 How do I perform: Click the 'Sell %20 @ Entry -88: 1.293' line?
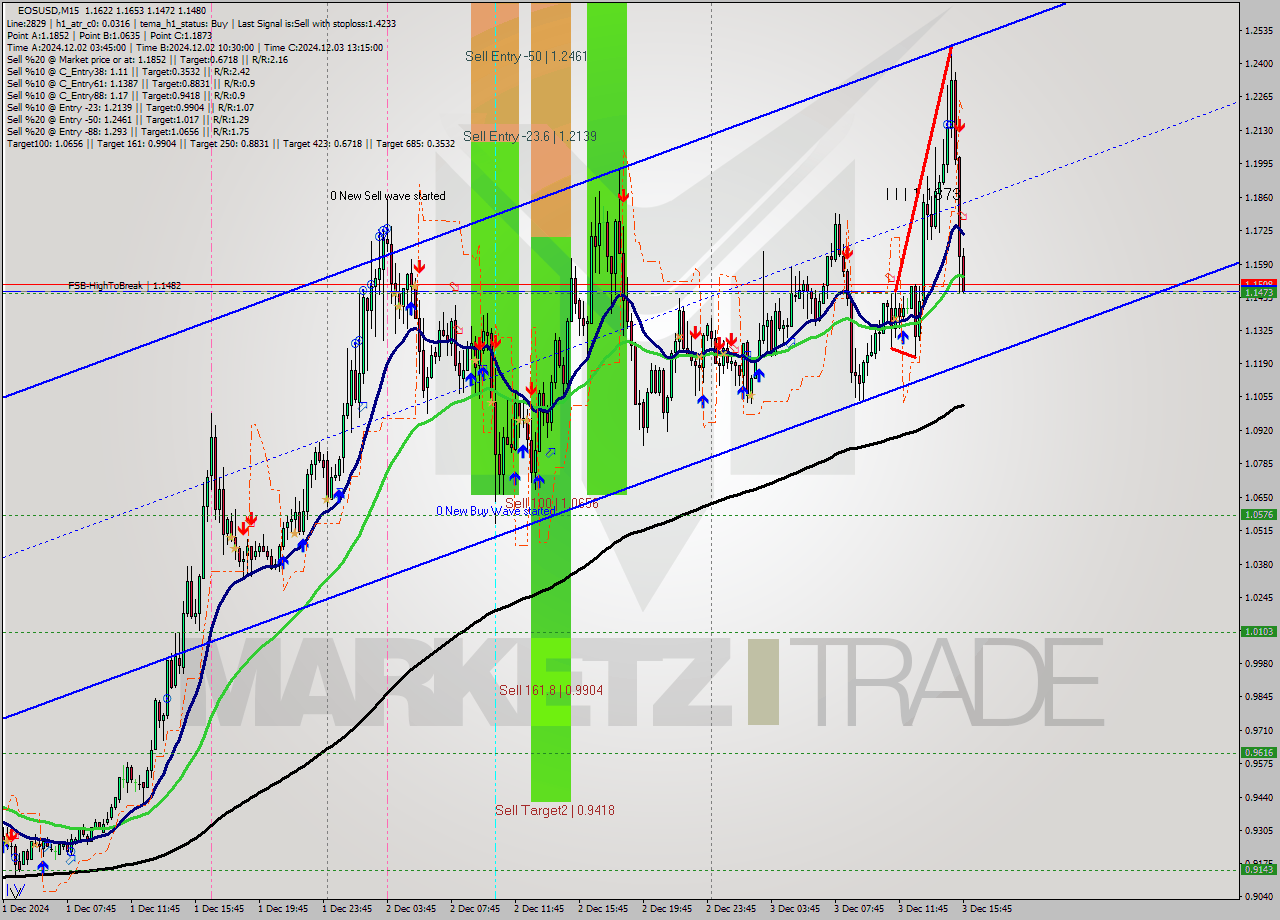pyautogui.click(x=127, y=131)
